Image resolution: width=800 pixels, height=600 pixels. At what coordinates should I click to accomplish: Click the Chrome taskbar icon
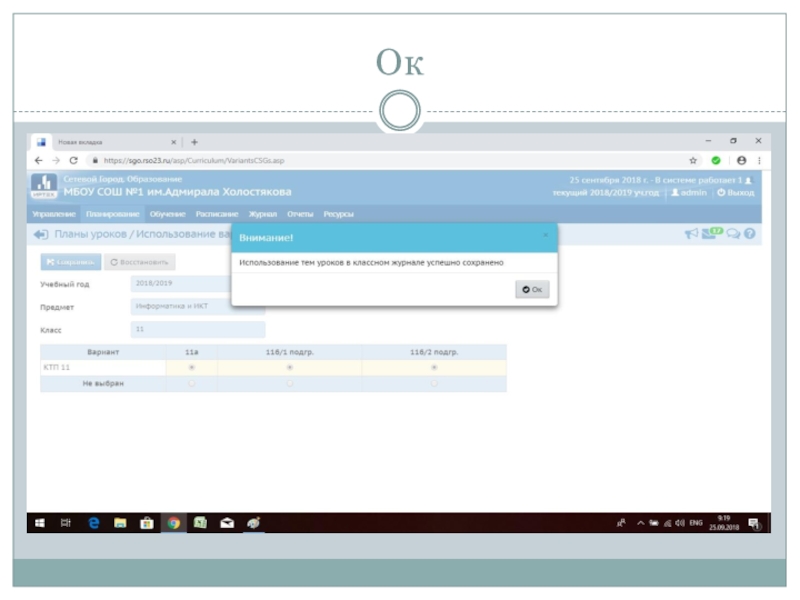[173, 523]
